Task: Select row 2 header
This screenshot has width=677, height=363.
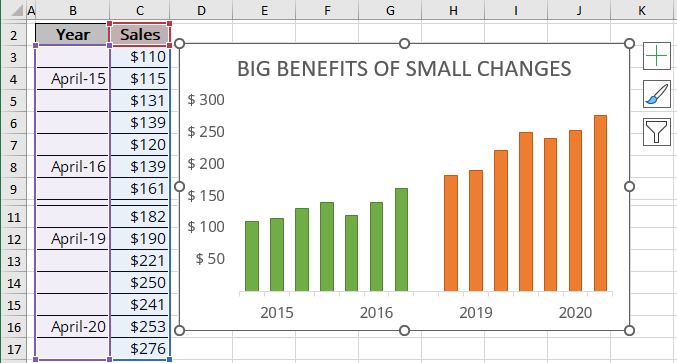Action: click(13, 35)
